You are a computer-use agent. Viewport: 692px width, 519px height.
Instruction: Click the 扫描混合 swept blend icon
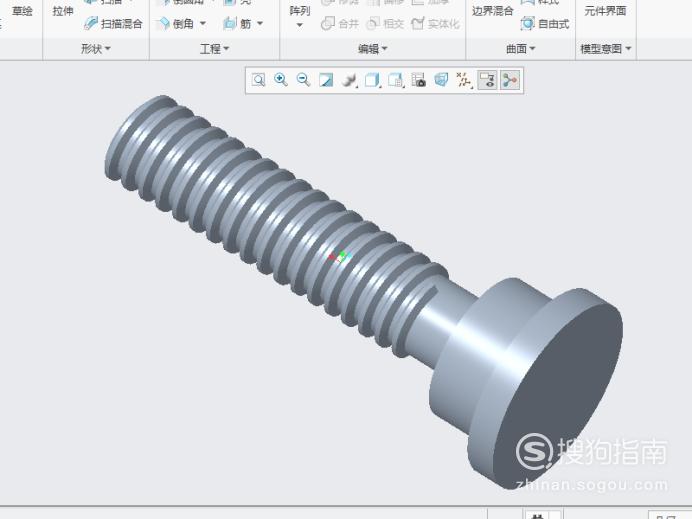pyautogui.click(x=91, y=23)
